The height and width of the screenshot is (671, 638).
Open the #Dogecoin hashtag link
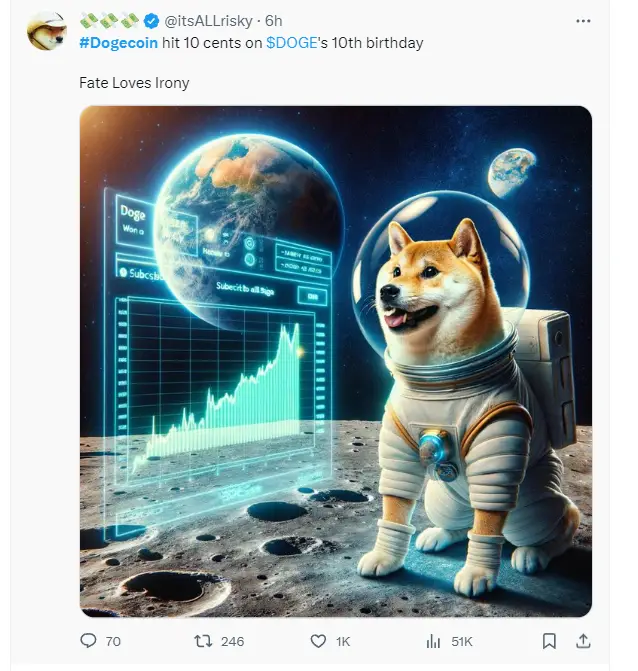[119, 43]
